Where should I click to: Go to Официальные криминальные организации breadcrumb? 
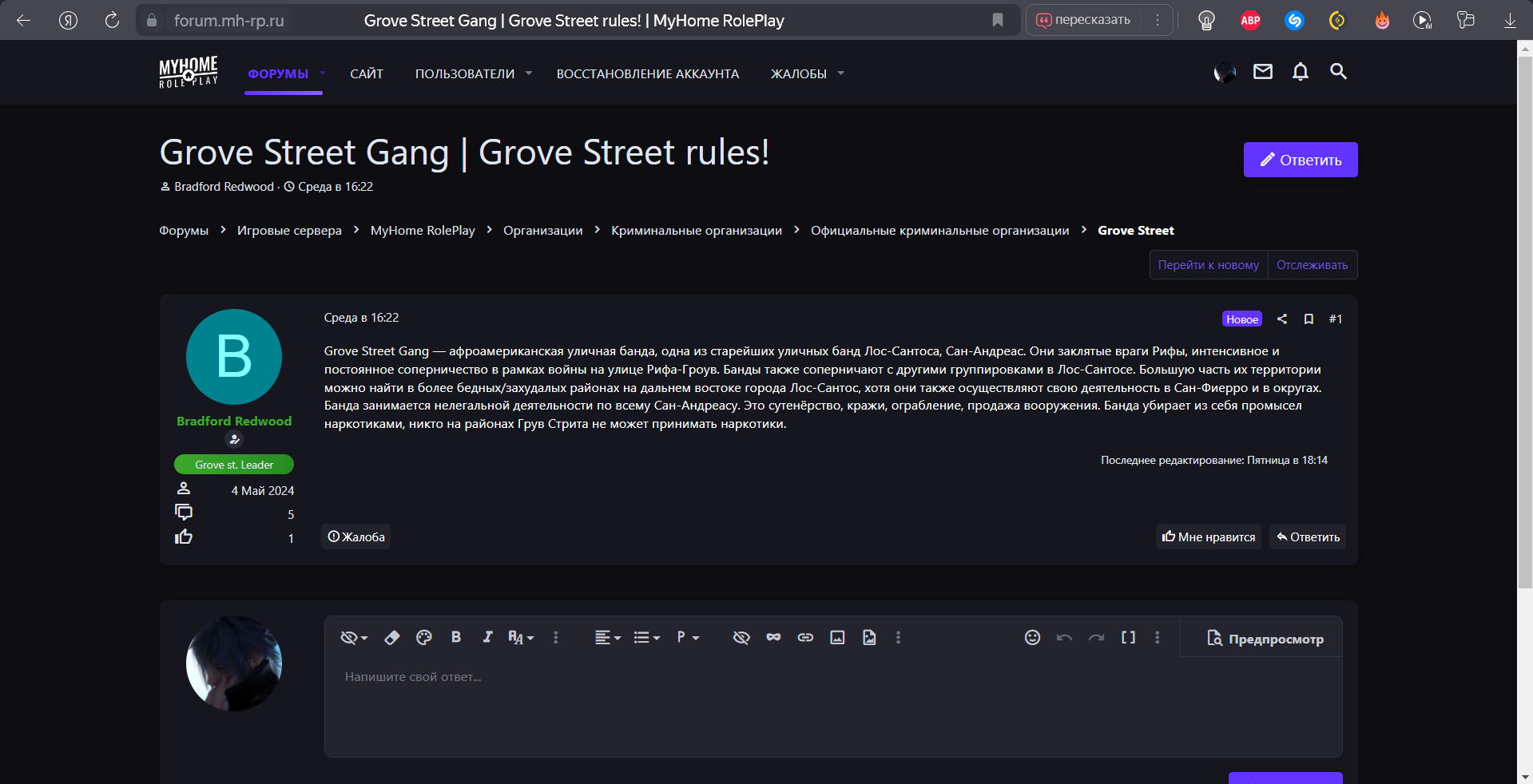tap(939, 231)
